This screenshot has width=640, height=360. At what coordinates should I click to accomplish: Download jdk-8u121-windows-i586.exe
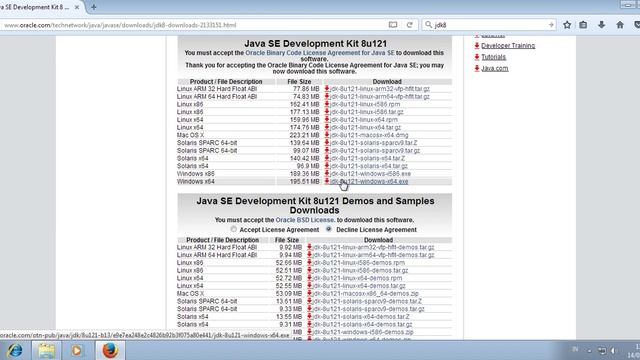[370, 174]
